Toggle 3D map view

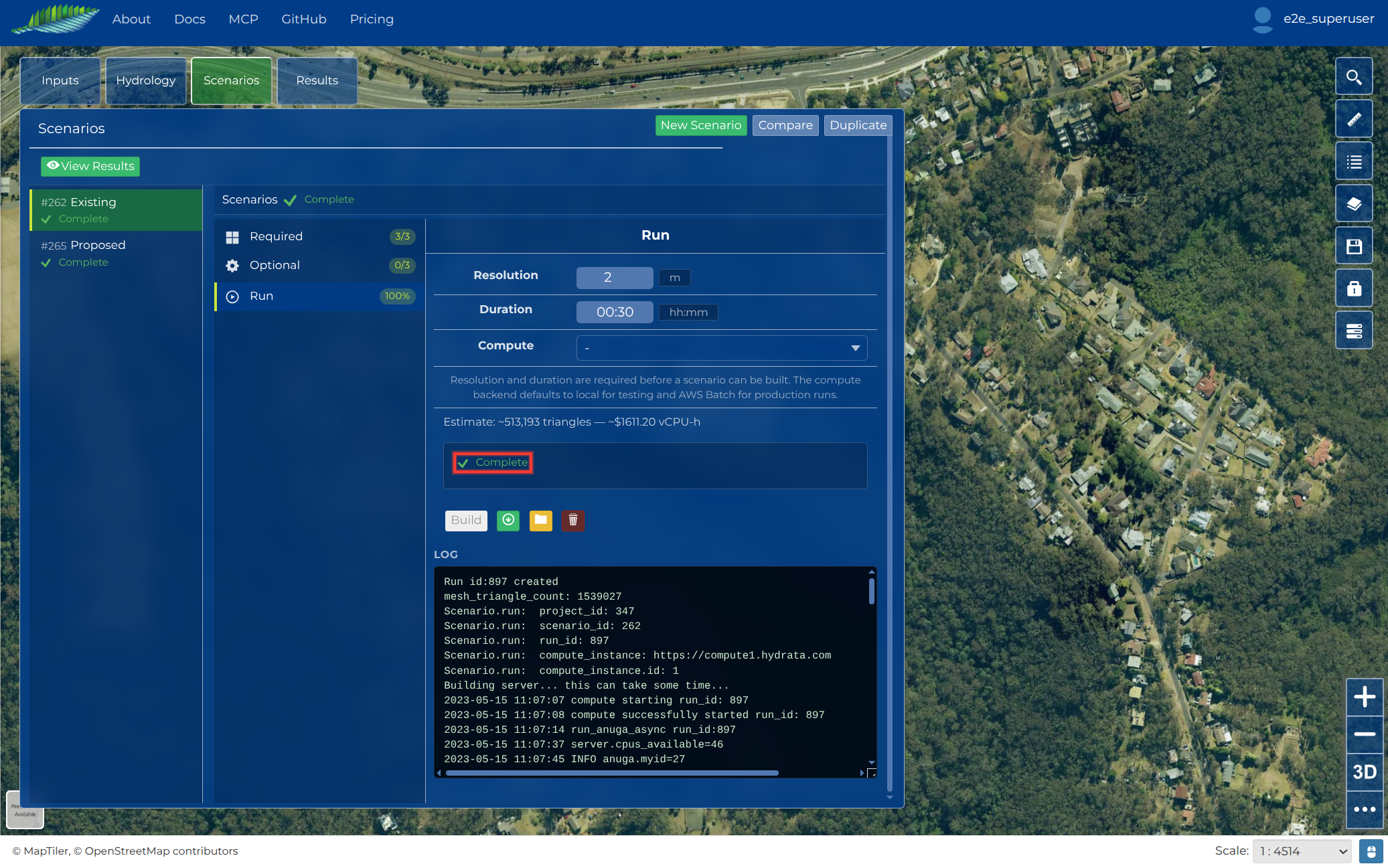(1365, 772)
